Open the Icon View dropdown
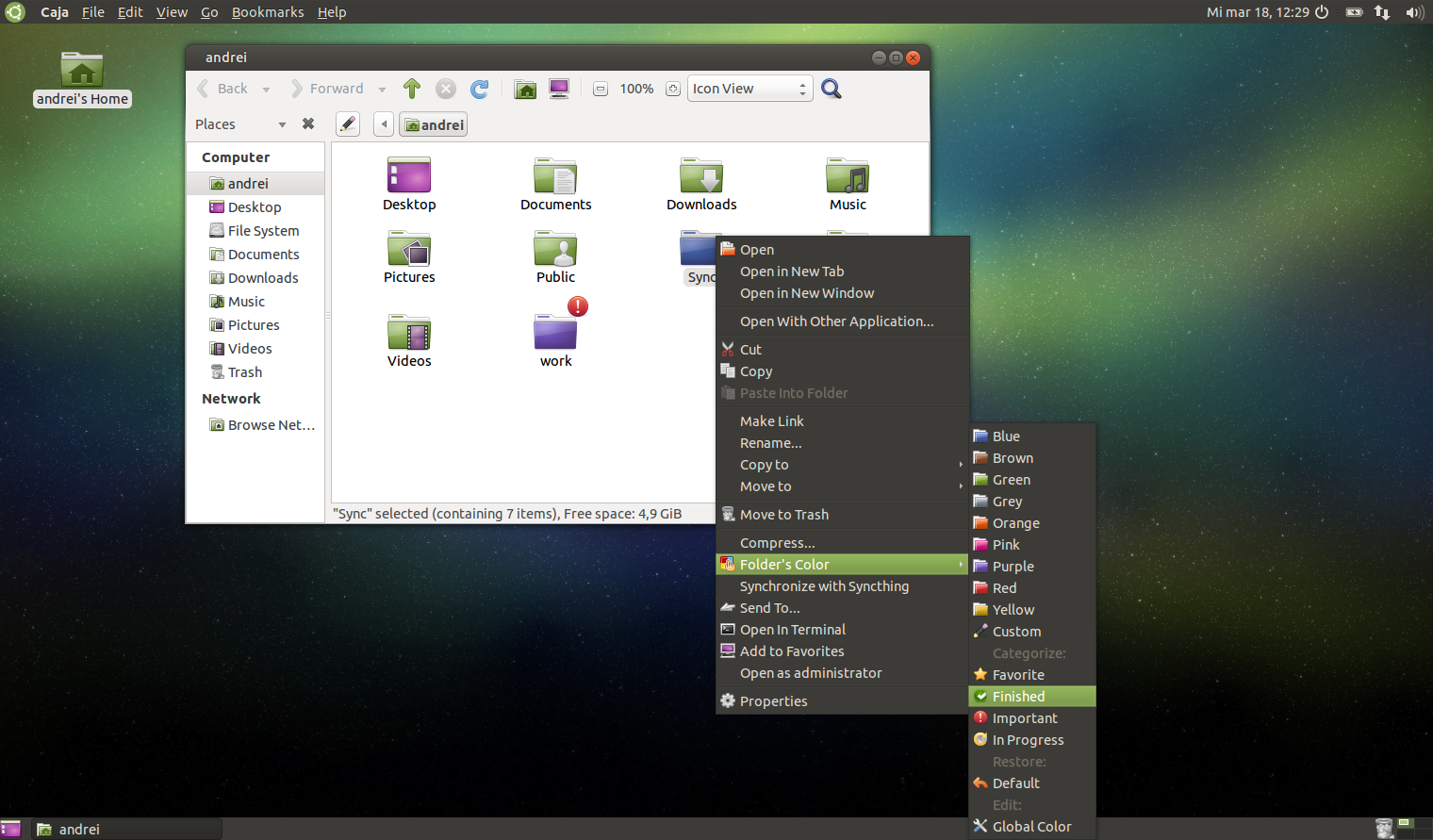The image size is (1433, 840). 748,88
